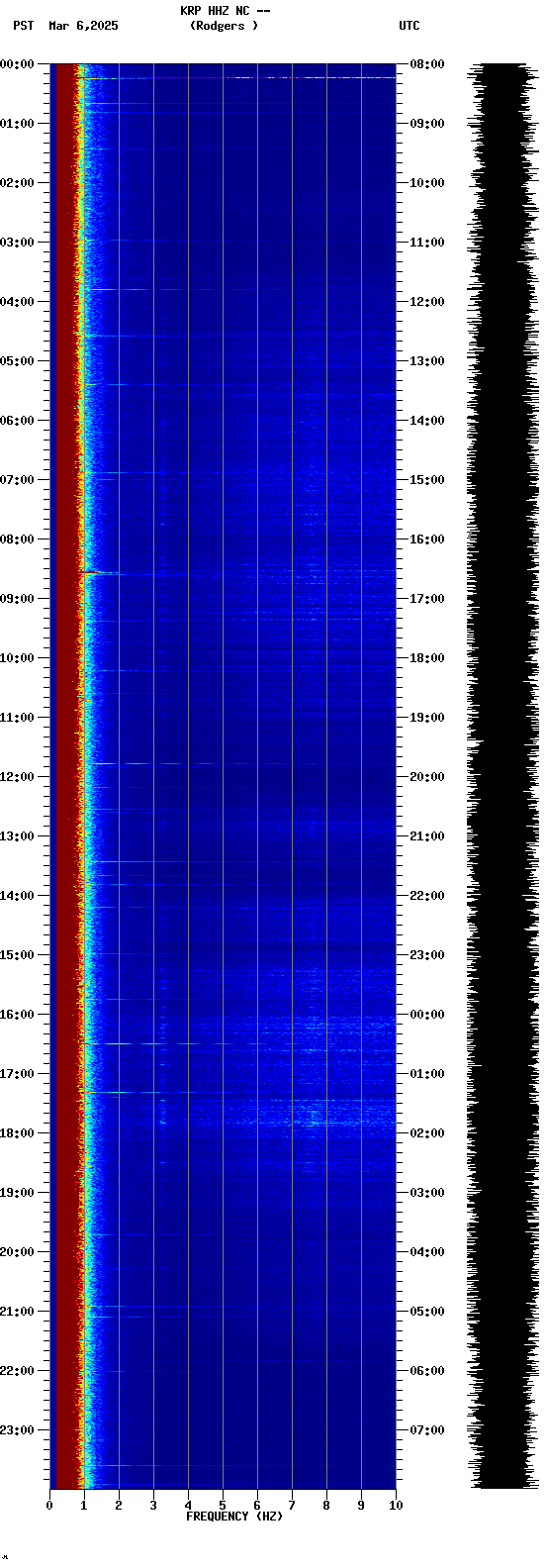Click the '01:00' PST time label
Viewport: 546px width, 1568px height.
[x=18, y=124]
